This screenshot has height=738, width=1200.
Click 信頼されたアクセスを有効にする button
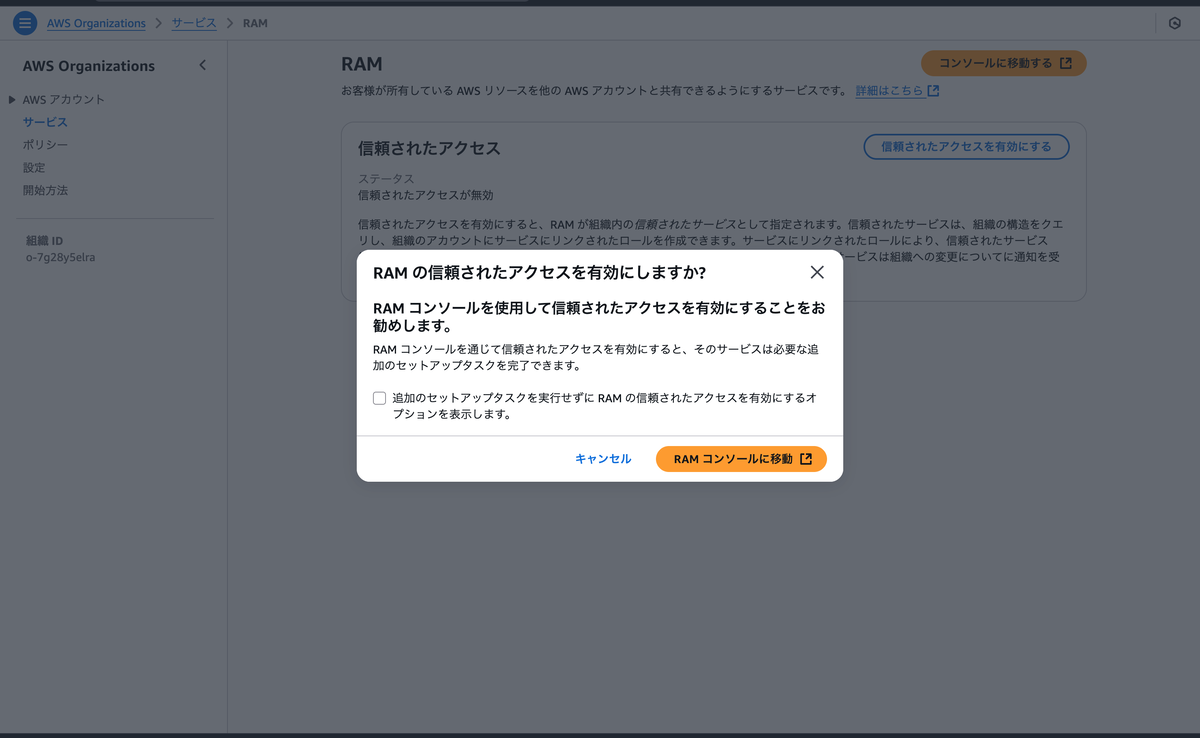966,146
